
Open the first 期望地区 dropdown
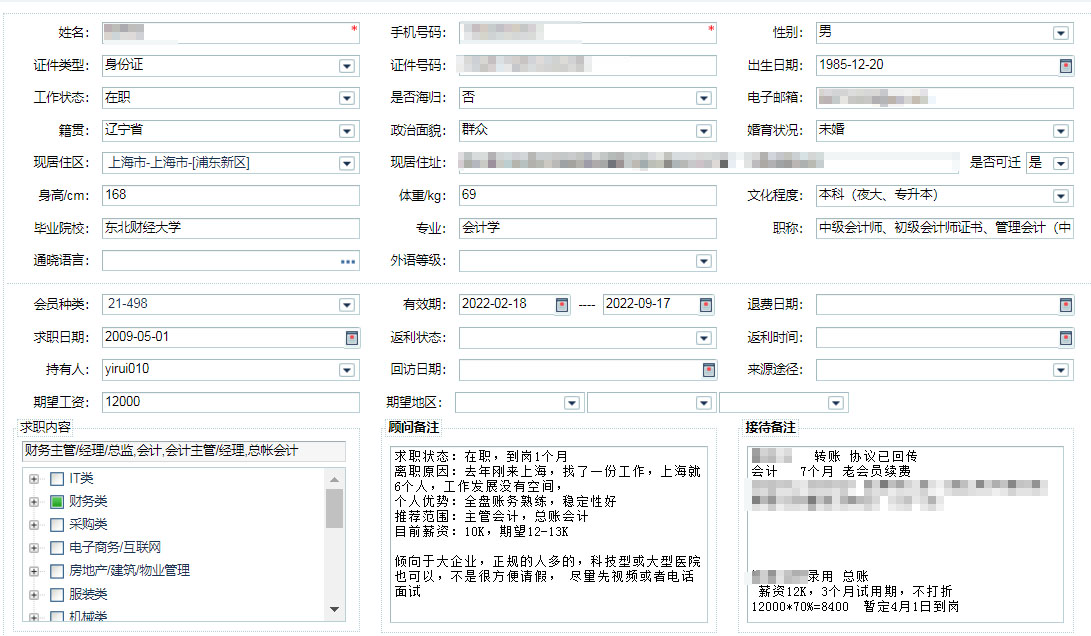pos(572,403)
